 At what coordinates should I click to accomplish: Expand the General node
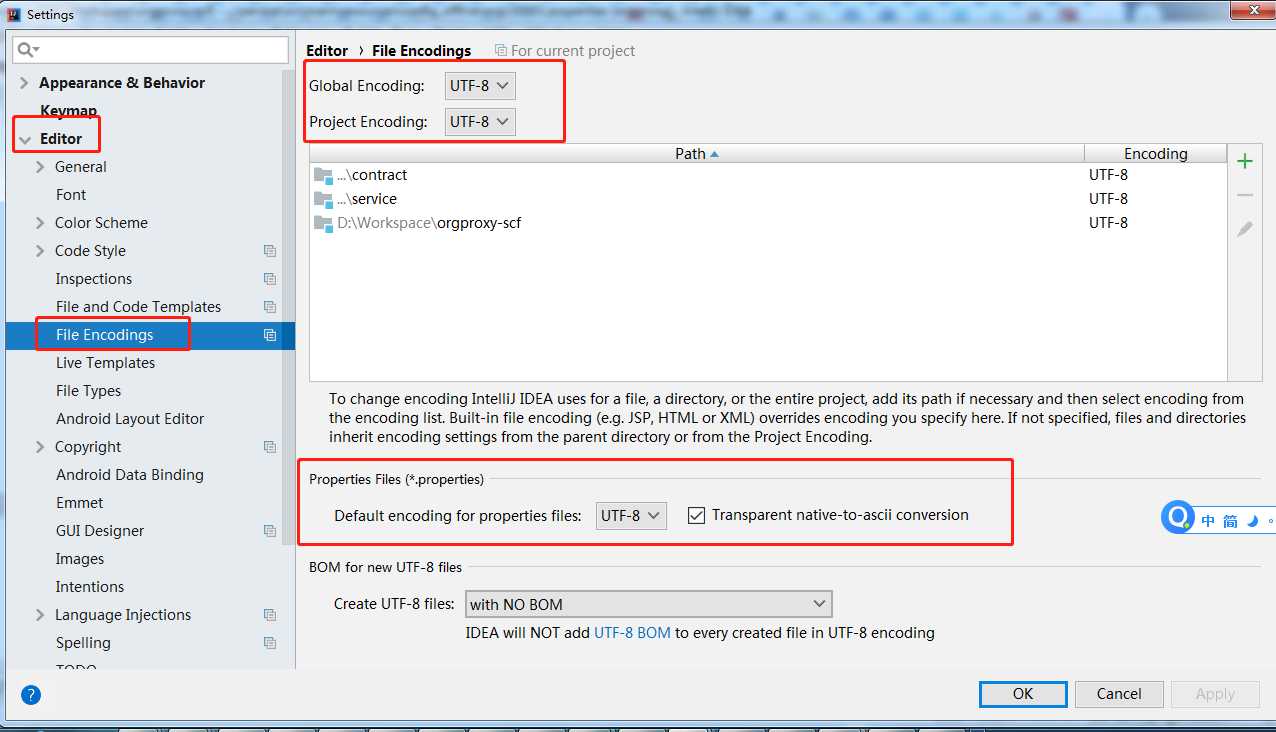(41, 167)
